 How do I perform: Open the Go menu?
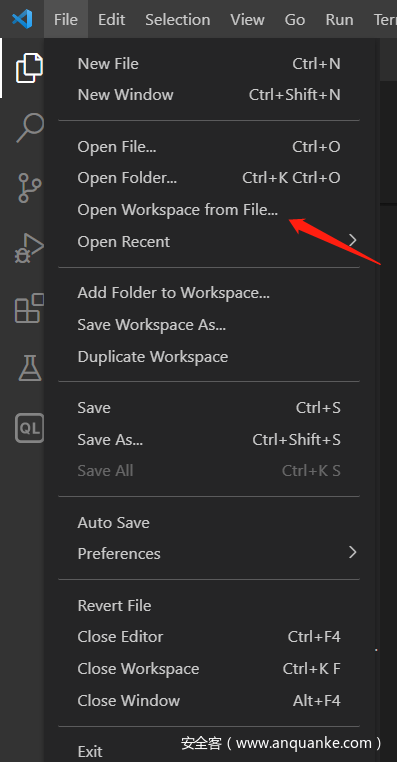294,19
